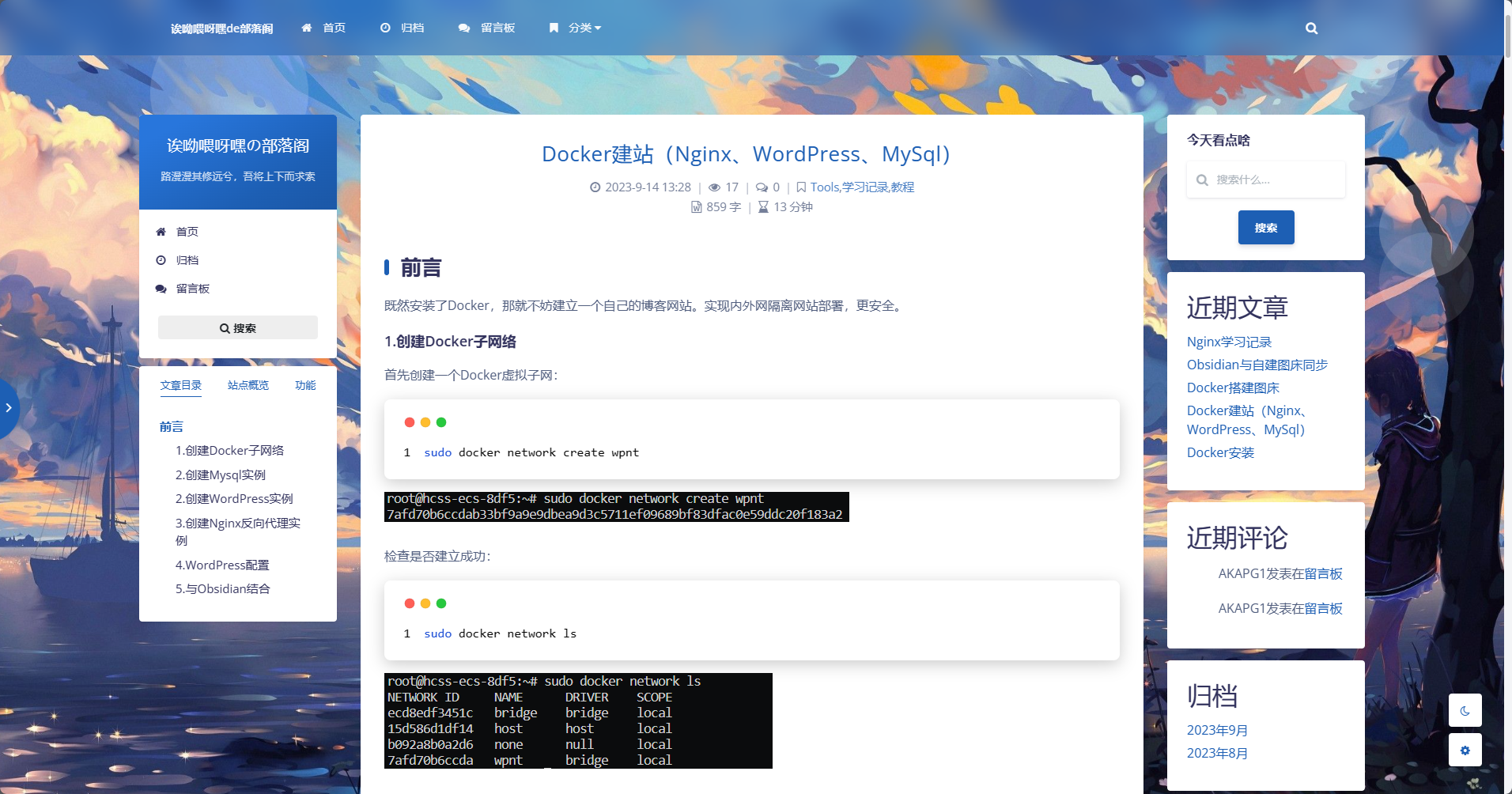Click the word-count document icon

click(x=696, y=207)
